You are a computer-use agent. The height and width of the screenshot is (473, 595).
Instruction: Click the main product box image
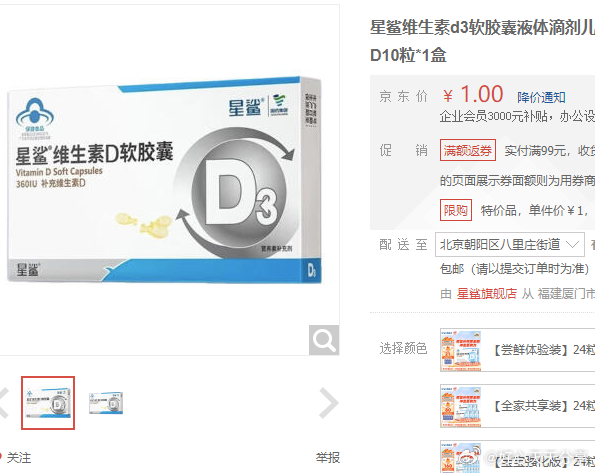(x=164, y=180)
